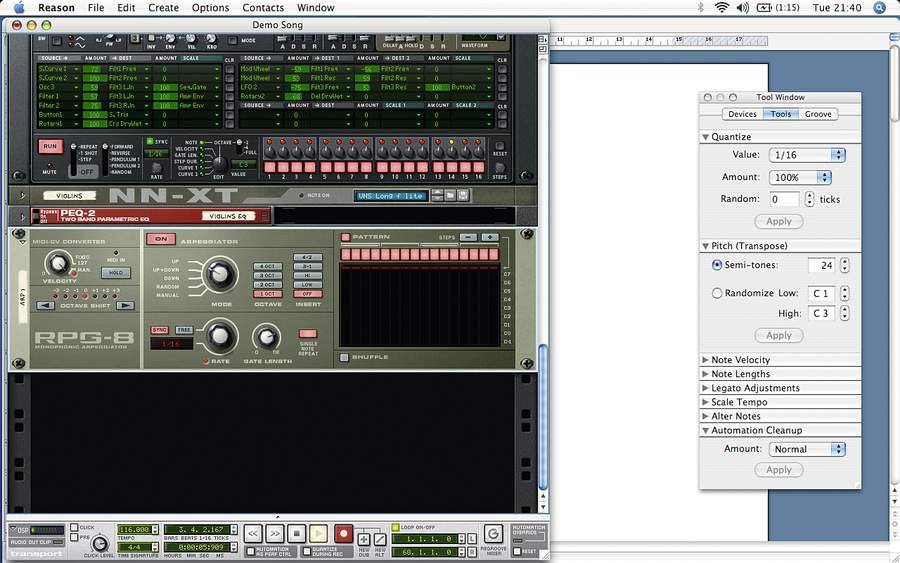Select the Randomize radio button
The image size is (900, 563).
[x=717, y=293]
